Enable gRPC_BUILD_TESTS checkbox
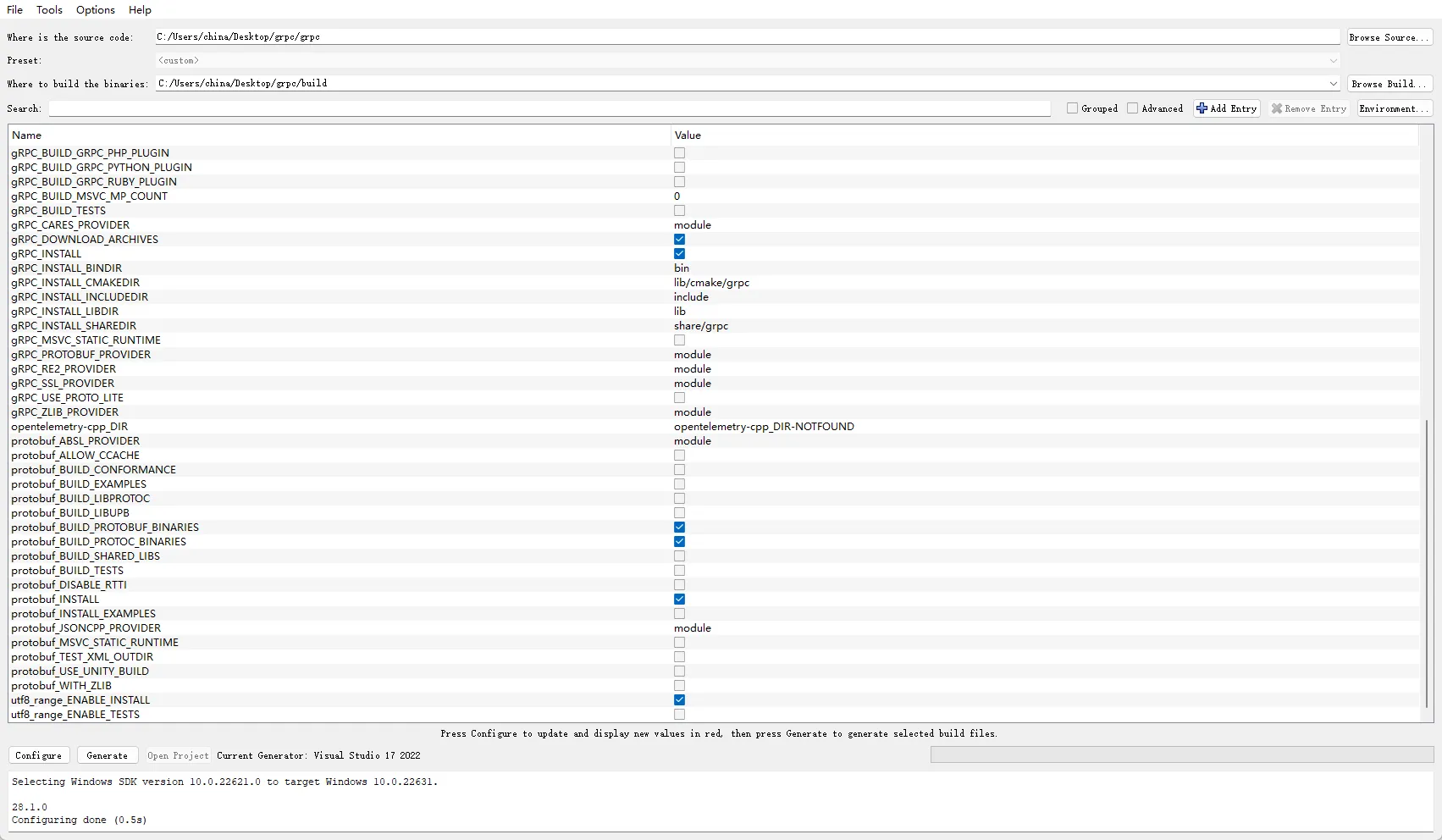1442x840 pixels. (679, 211)
